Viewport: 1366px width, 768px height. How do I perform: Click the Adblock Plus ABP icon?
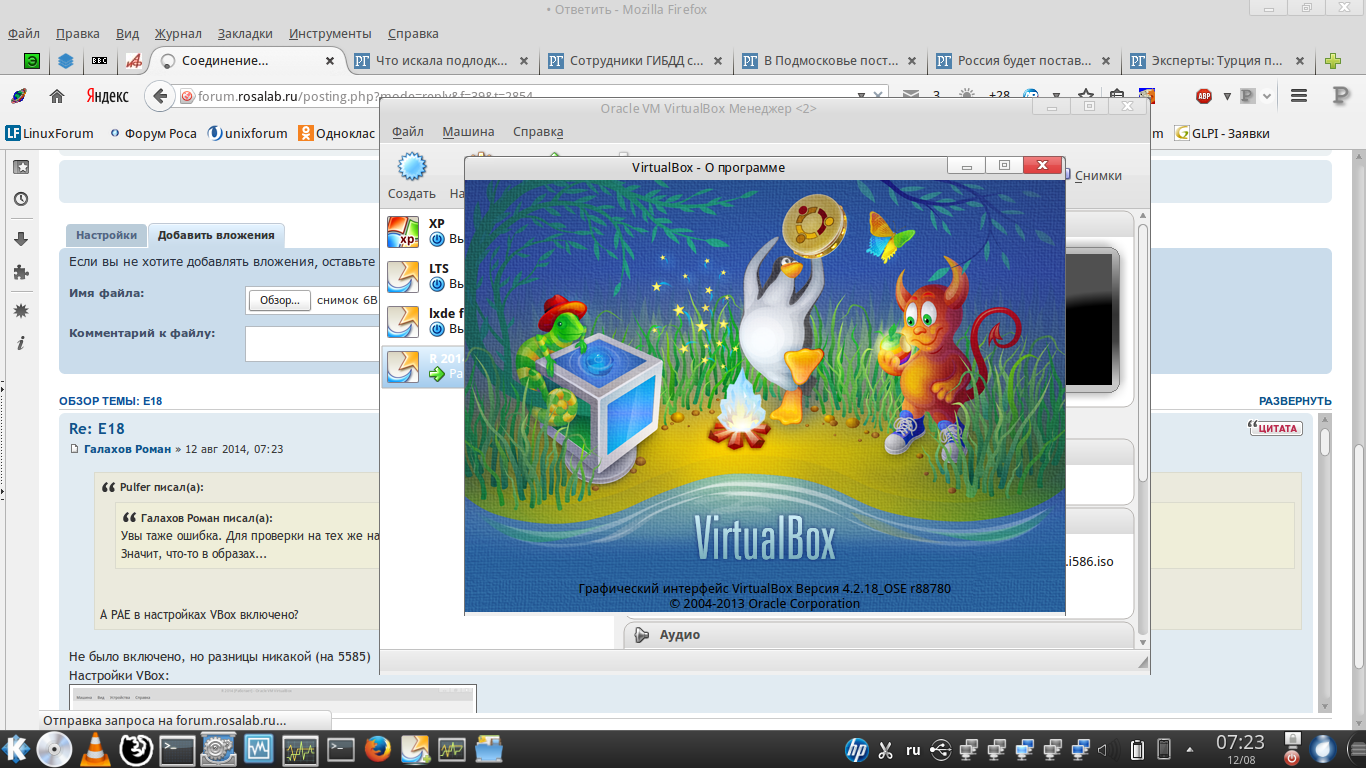point(1204,96)
